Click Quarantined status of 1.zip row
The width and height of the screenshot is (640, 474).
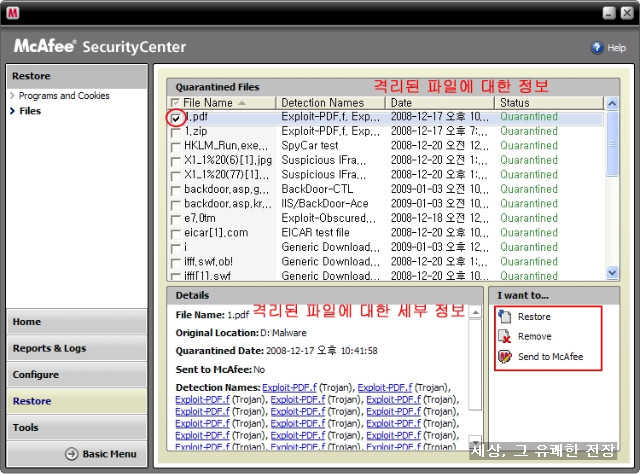point(529,131)
